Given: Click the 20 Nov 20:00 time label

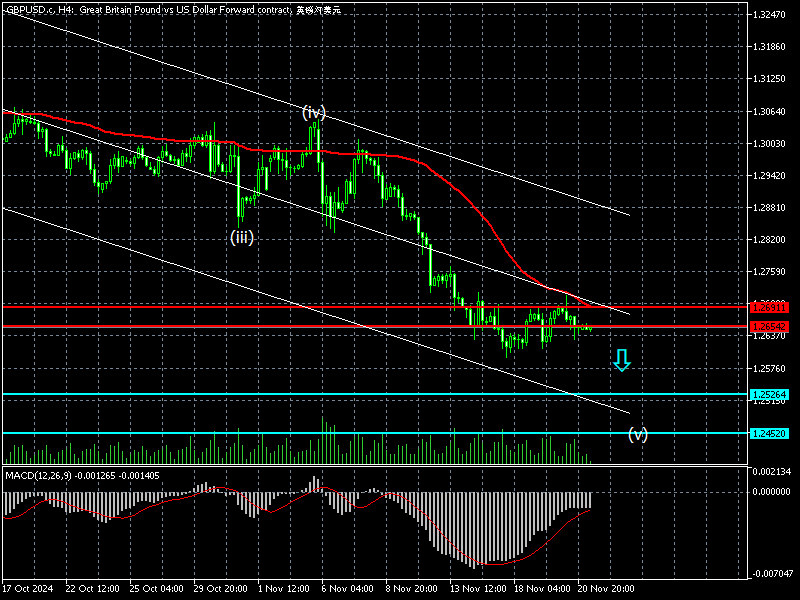Looking at the screenshot, I should point(606,588).
